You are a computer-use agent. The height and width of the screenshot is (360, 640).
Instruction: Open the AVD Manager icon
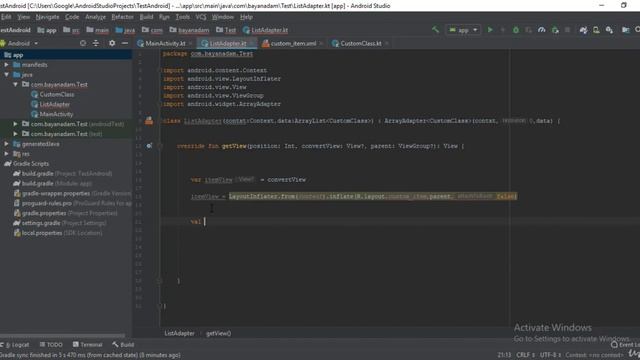pos(596,30)
